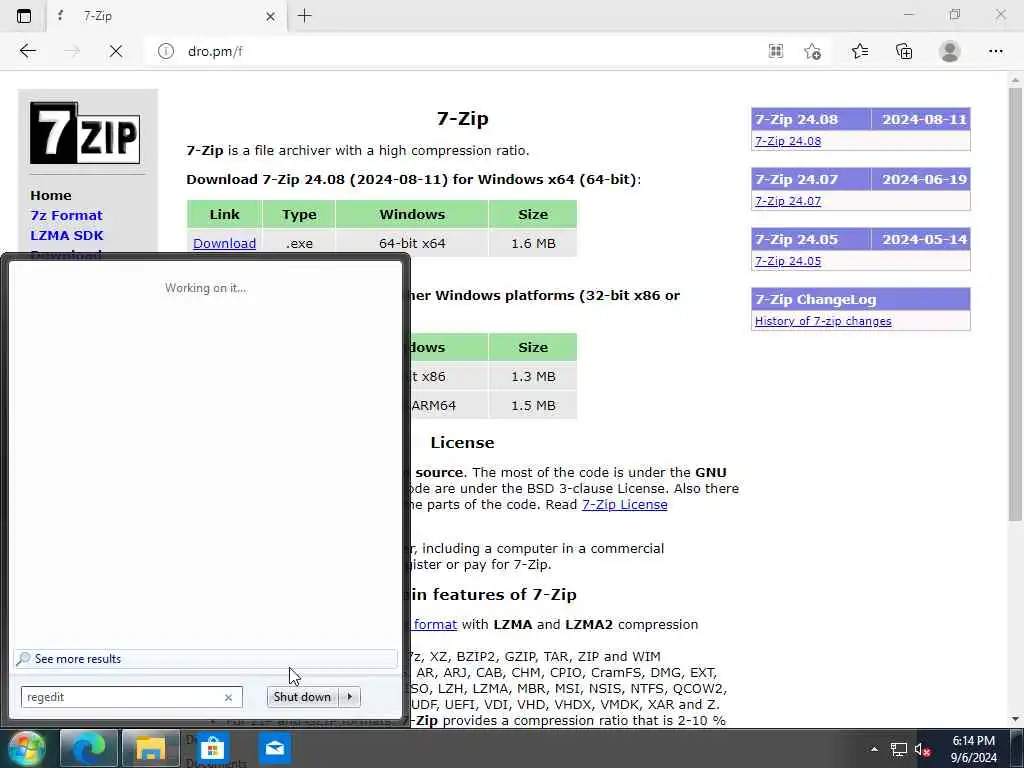This screenshot has width=1024, height=768.
Task: Click the Working on it... status text
Action: [x=206, y=288]
